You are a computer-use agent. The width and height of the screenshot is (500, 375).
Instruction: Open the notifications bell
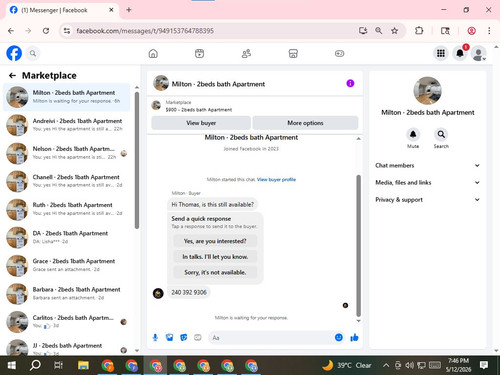point(460,53)
